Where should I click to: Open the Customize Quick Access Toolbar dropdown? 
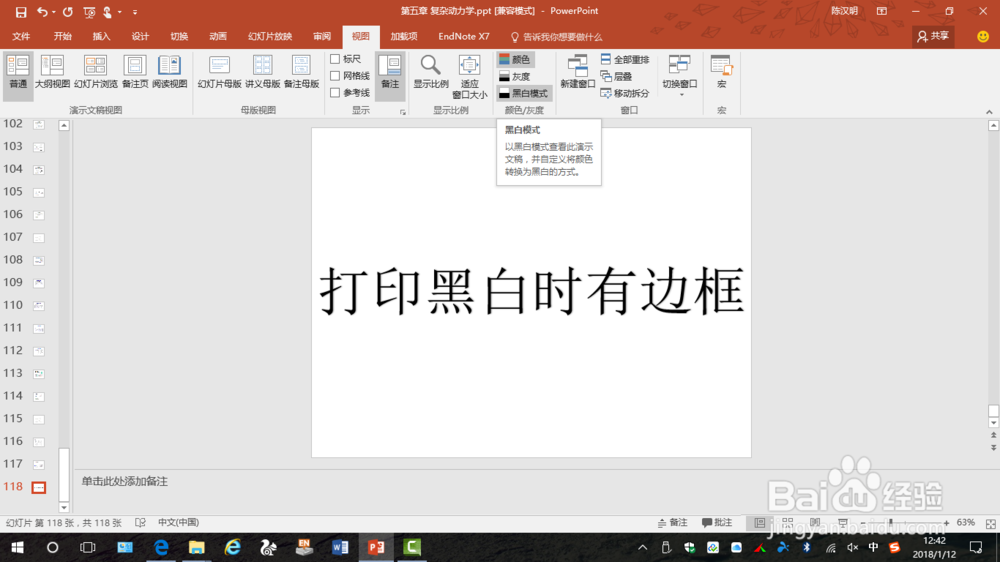coord(135,12)
